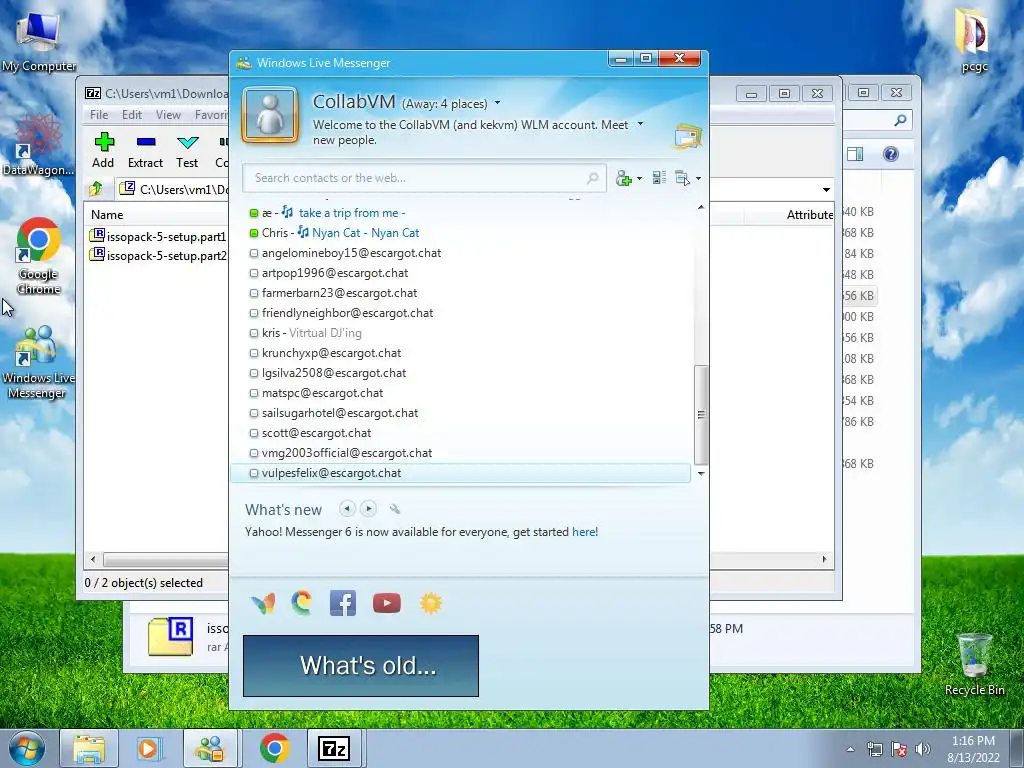This screenshot has width=1024, height=768.
Task: Click the Show menu icon in Messenger
Action: (682, 178)
